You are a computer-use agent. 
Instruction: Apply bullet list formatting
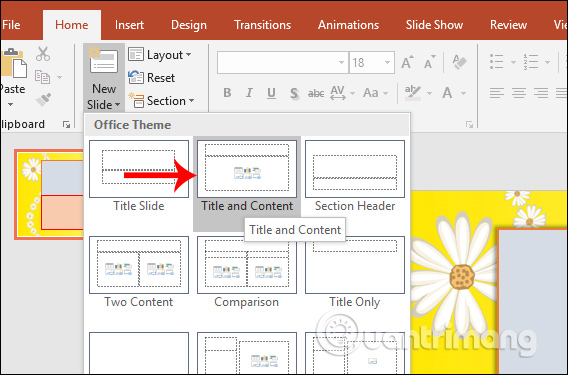pos(496,62)
